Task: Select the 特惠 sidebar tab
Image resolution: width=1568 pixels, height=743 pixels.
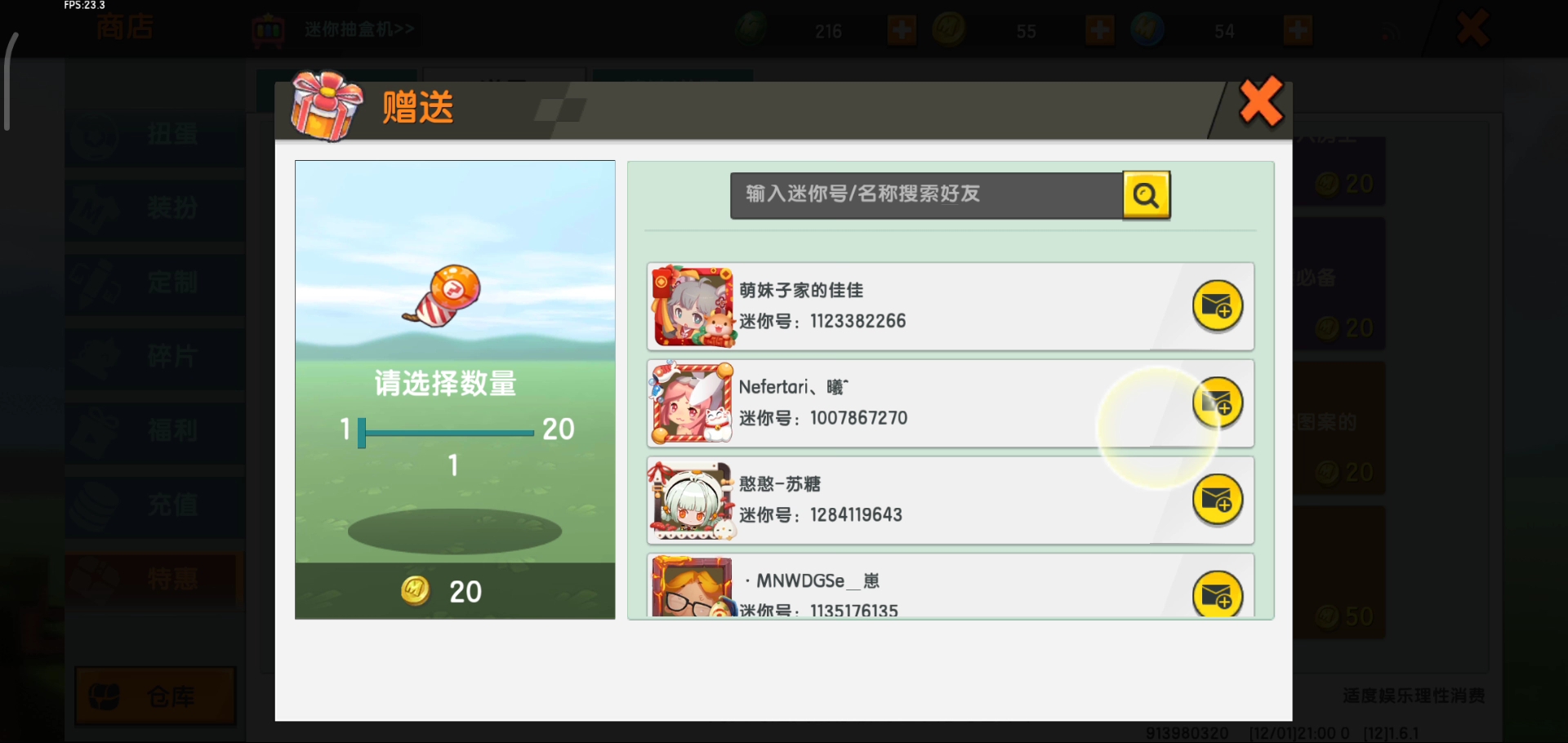Action: (x=155, y=579)
